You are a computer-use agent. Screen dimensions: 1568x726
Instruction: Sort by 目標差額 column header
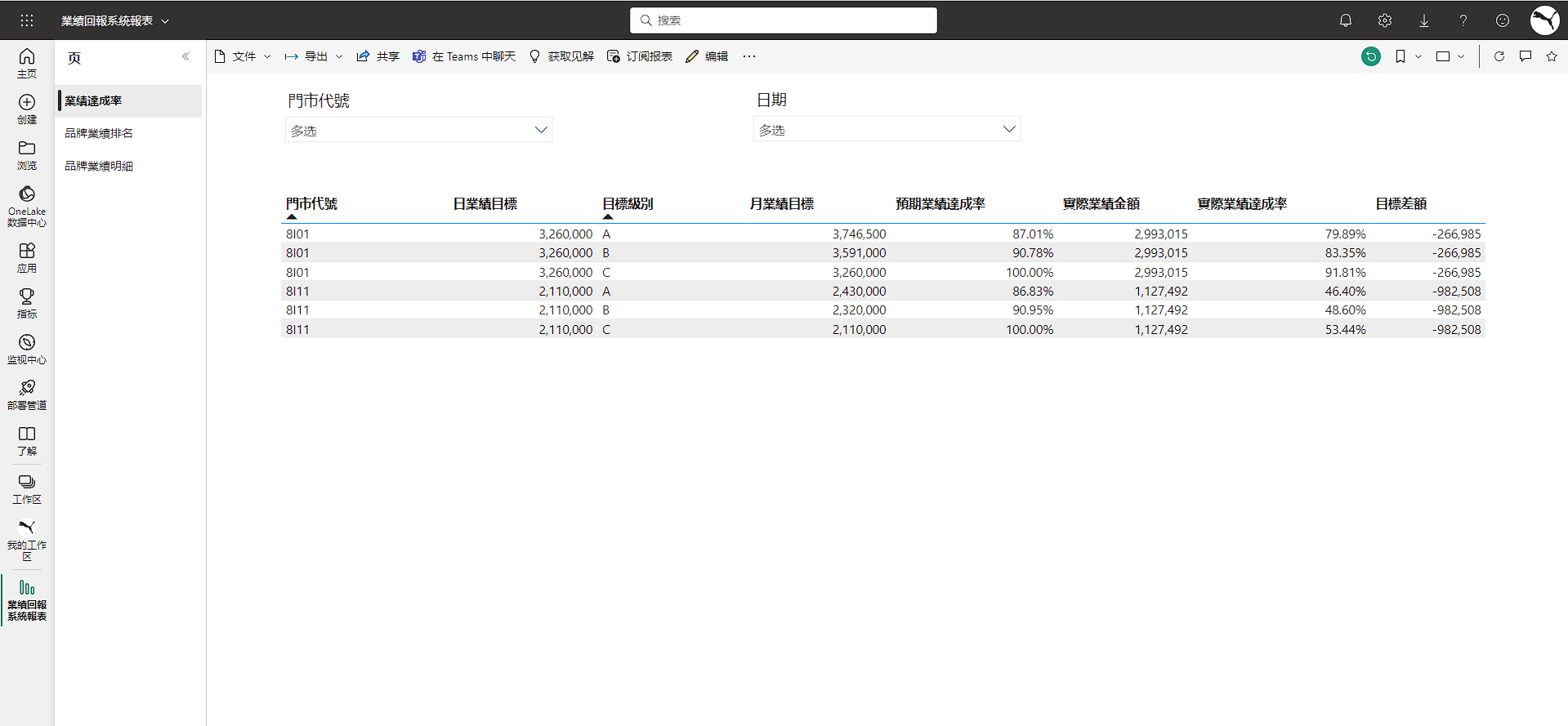tap(1401, 204)
